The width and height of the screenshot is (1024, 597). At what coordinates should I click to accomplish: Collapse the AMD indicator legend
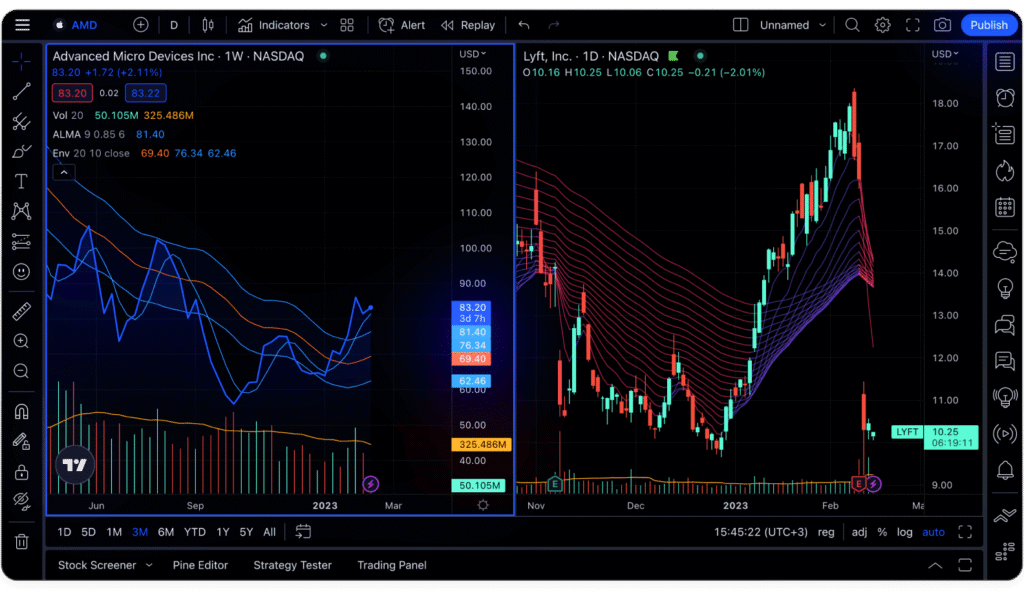click(64, 172)
